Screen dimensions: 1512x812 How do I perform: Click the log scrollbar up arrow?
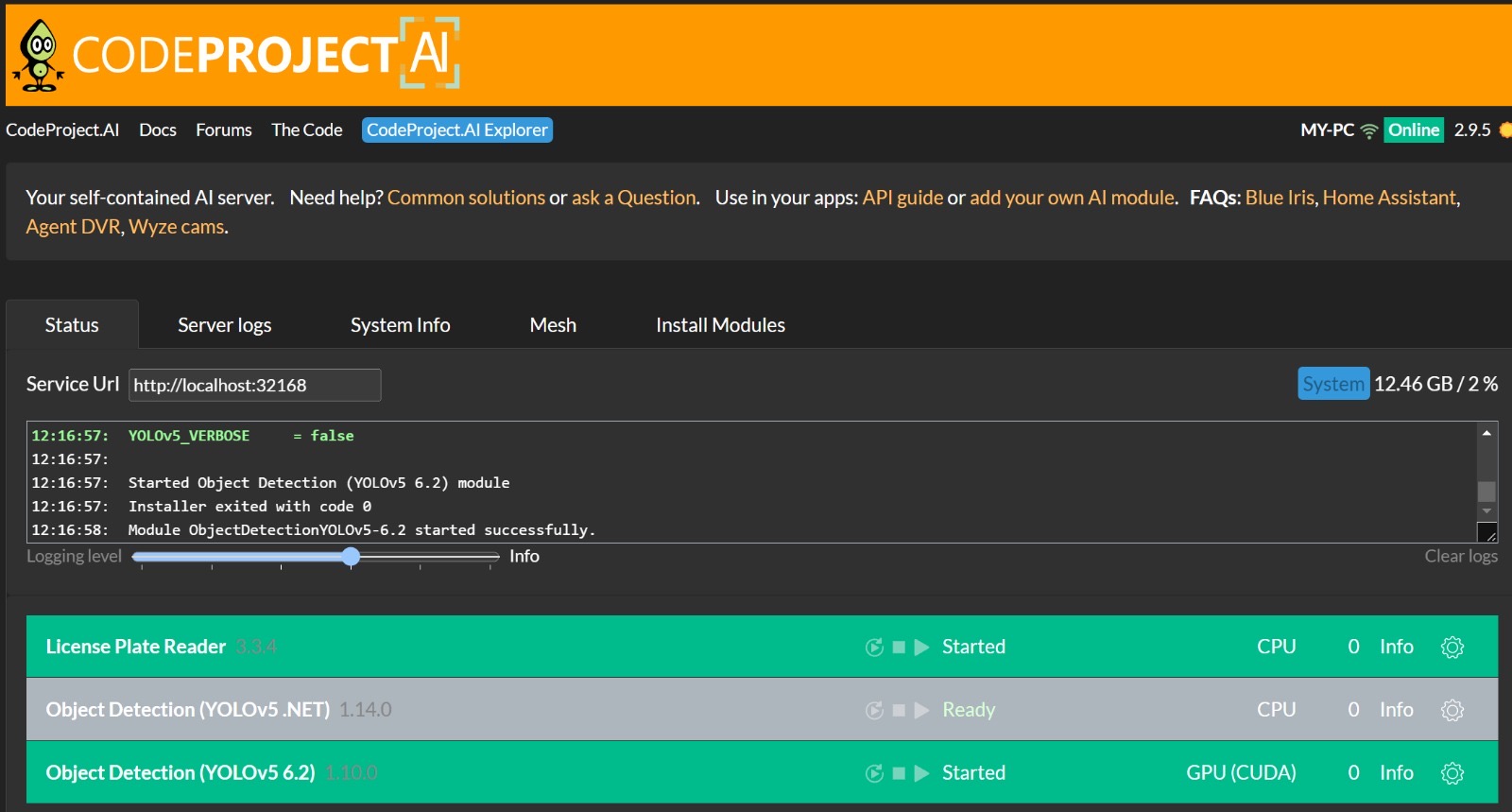coord(1486,433)
